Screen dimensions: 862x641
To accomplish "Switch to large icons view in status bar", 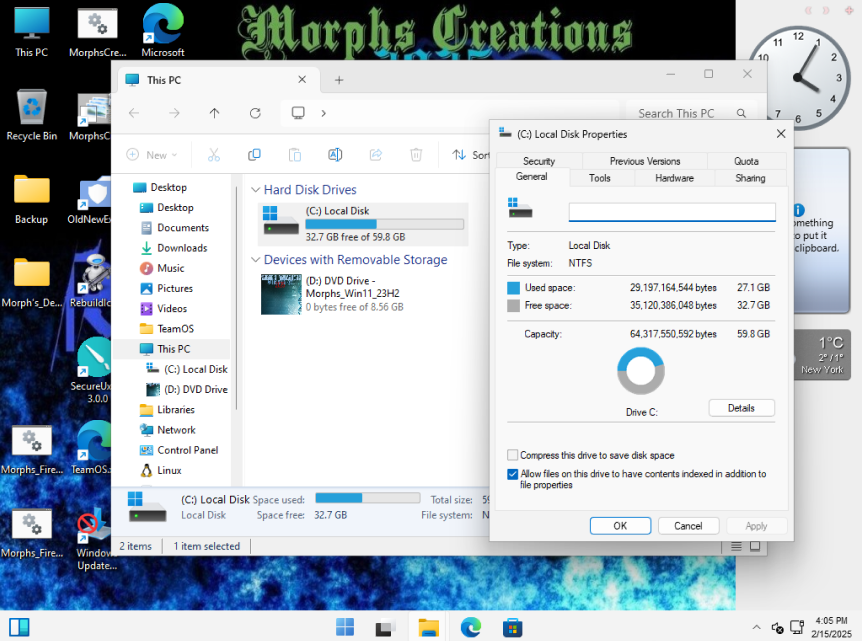I will point(755,546).
